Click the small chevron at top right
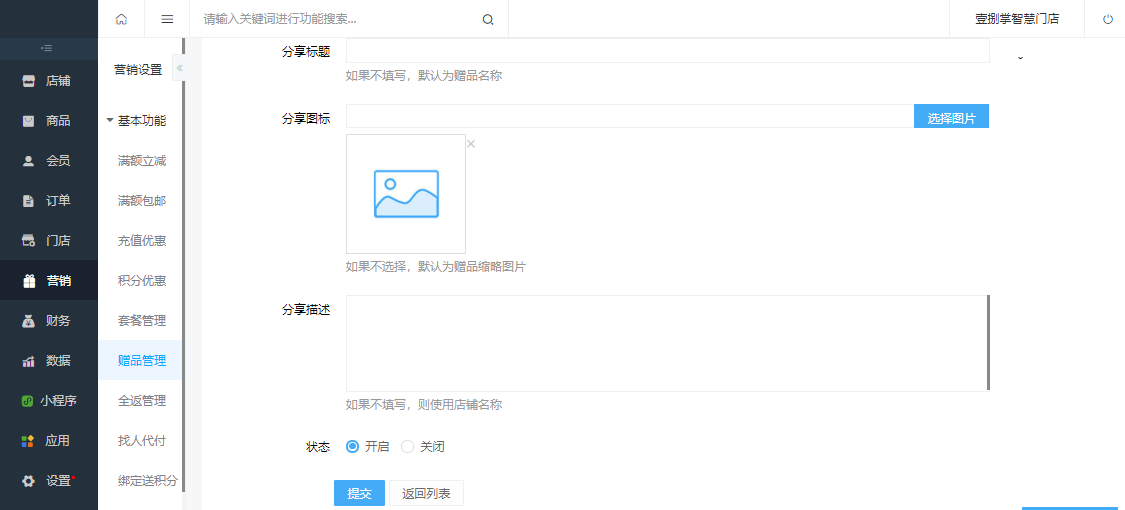The height and width of the screenshot is (510, 1125). click(x=1020, y=57)
